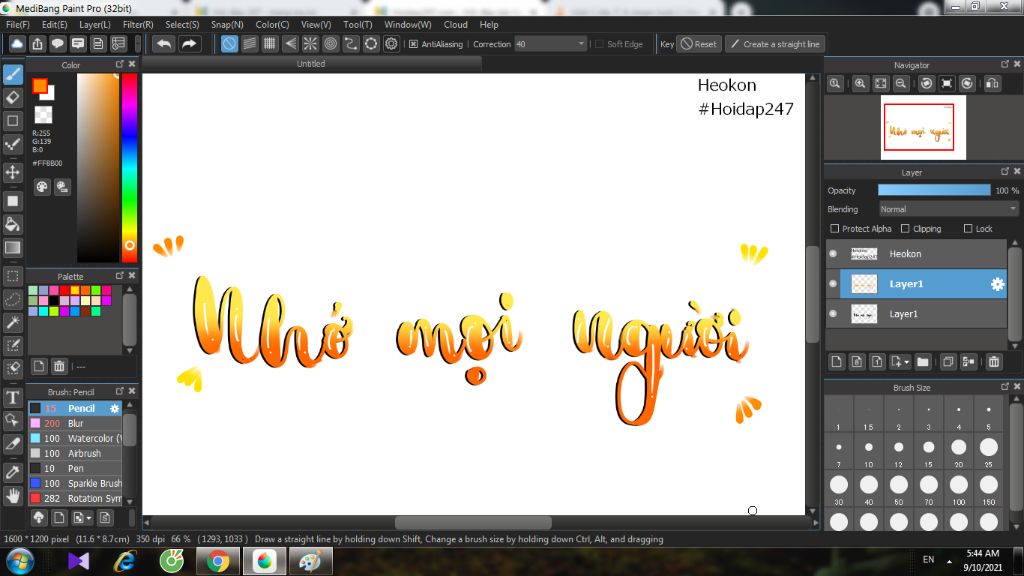The width and height of the screenshot is (1024, 576).
Task: Select the Hand tool
Action: [x=13, y=496]
